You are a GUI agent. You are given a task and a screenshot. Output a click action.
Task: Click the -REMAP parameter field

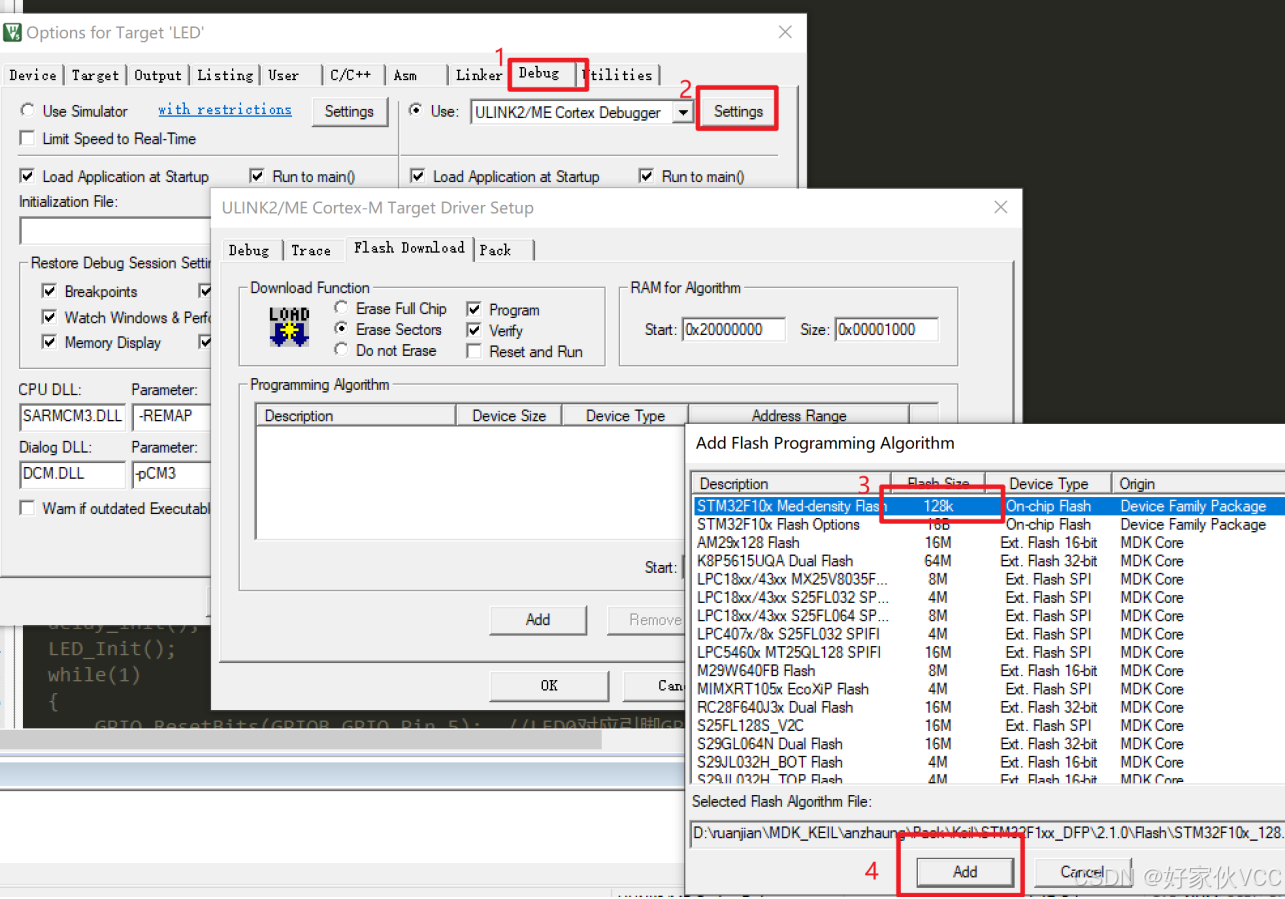click(171, 416)
